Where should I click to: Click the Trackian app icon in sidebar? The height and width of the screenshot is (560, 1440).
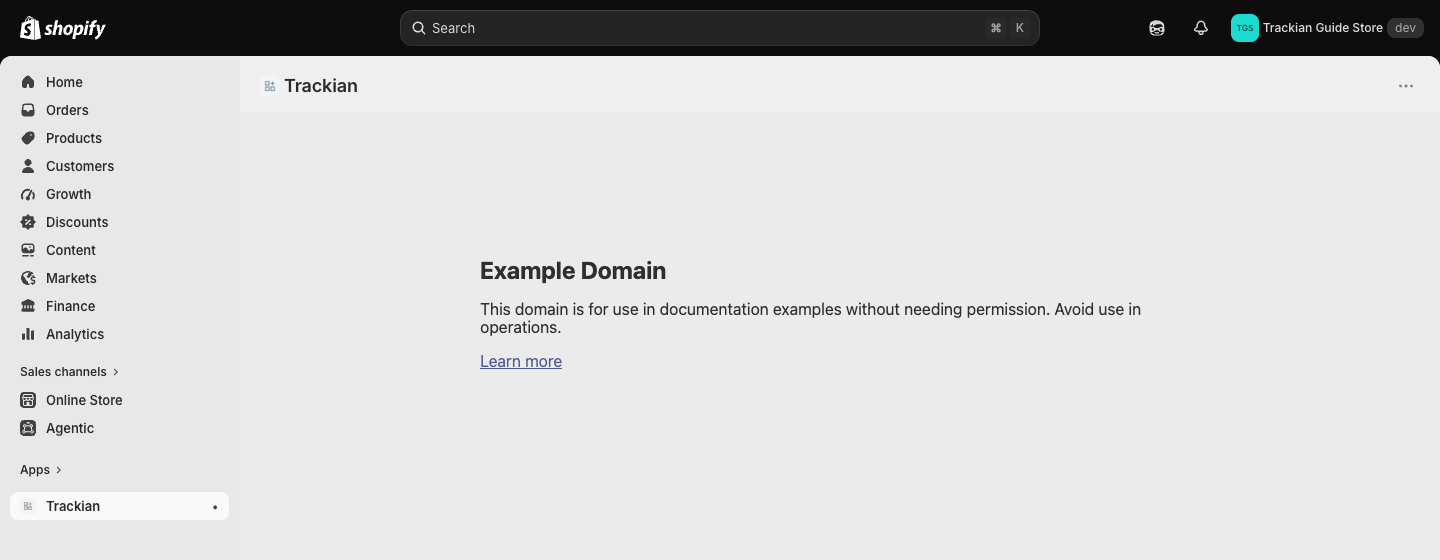(x=28, y=506)
